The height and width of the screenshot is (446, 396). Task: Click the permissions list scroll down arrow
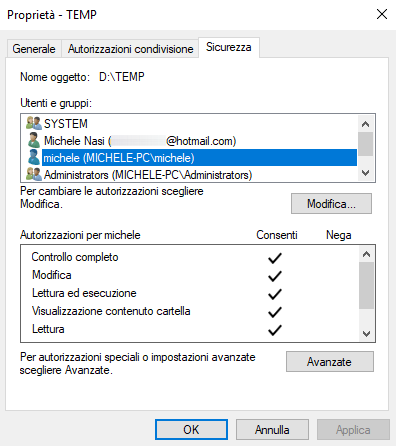tap(366, 333)
